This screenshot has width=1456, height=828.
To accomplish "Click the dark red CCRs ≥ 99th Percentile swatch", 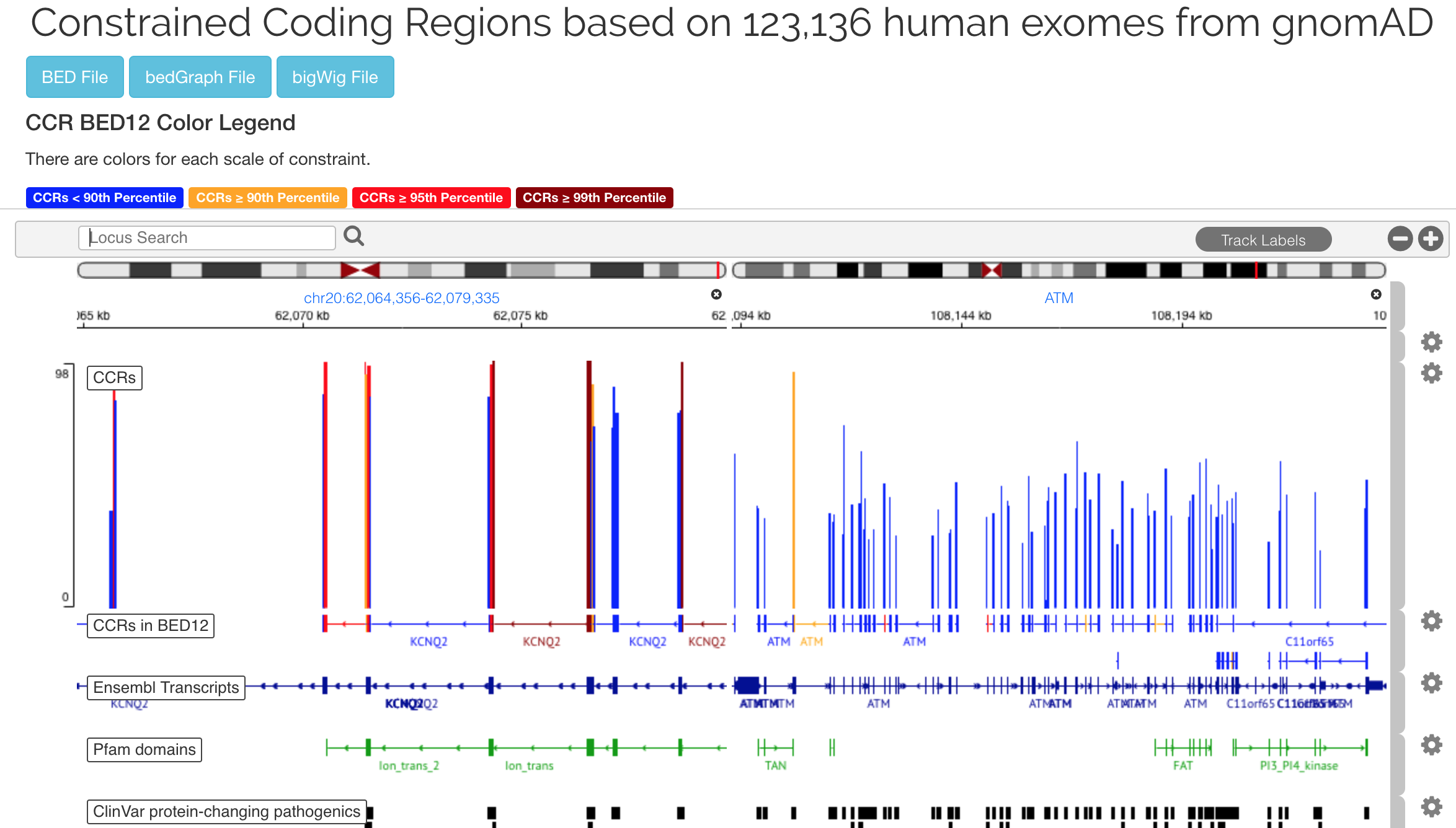I will [x=594, y=198].
